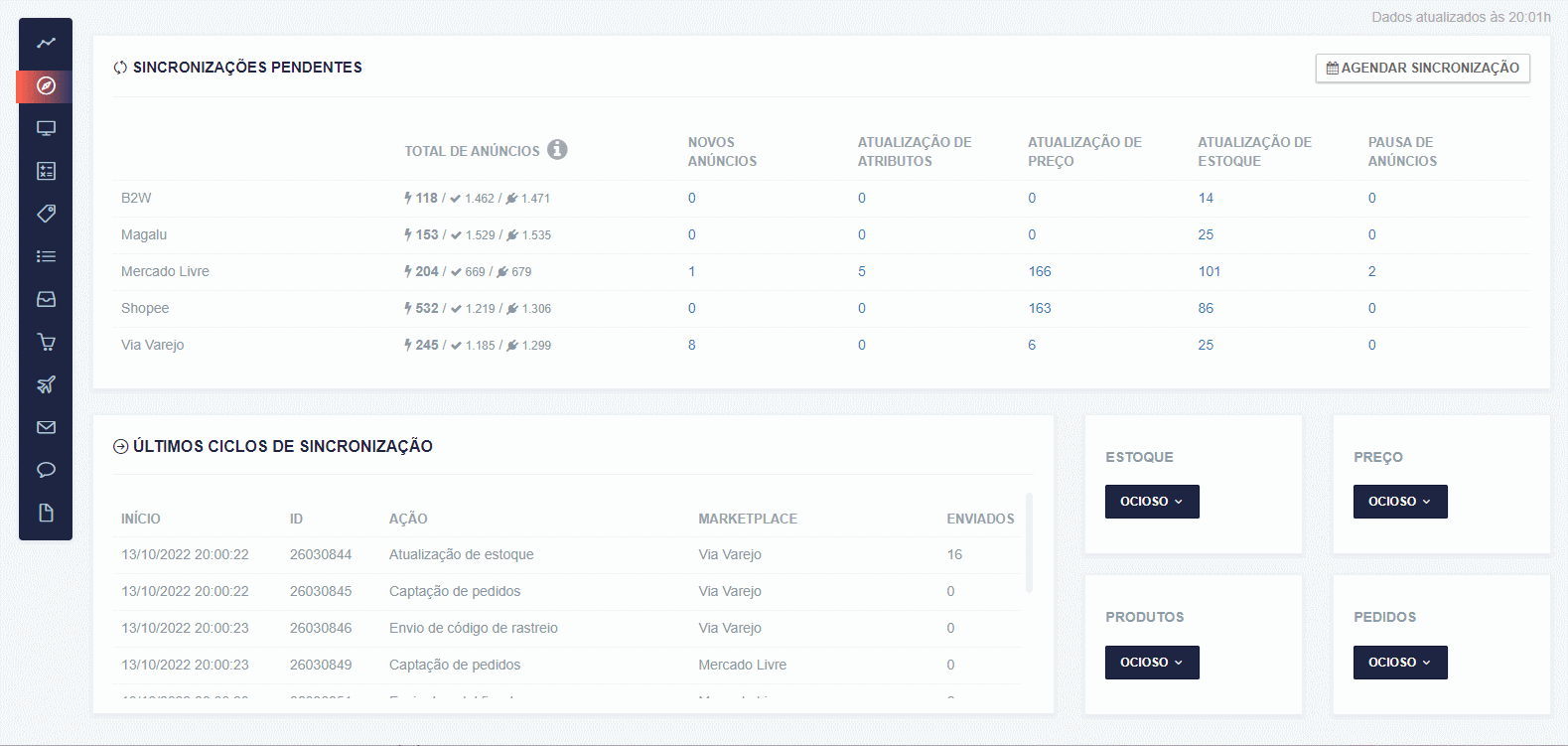Click Shopee total 532 / 1.219 / 1.306
The height and width of the screenshot is (746, 1568).
coord(478,308)
